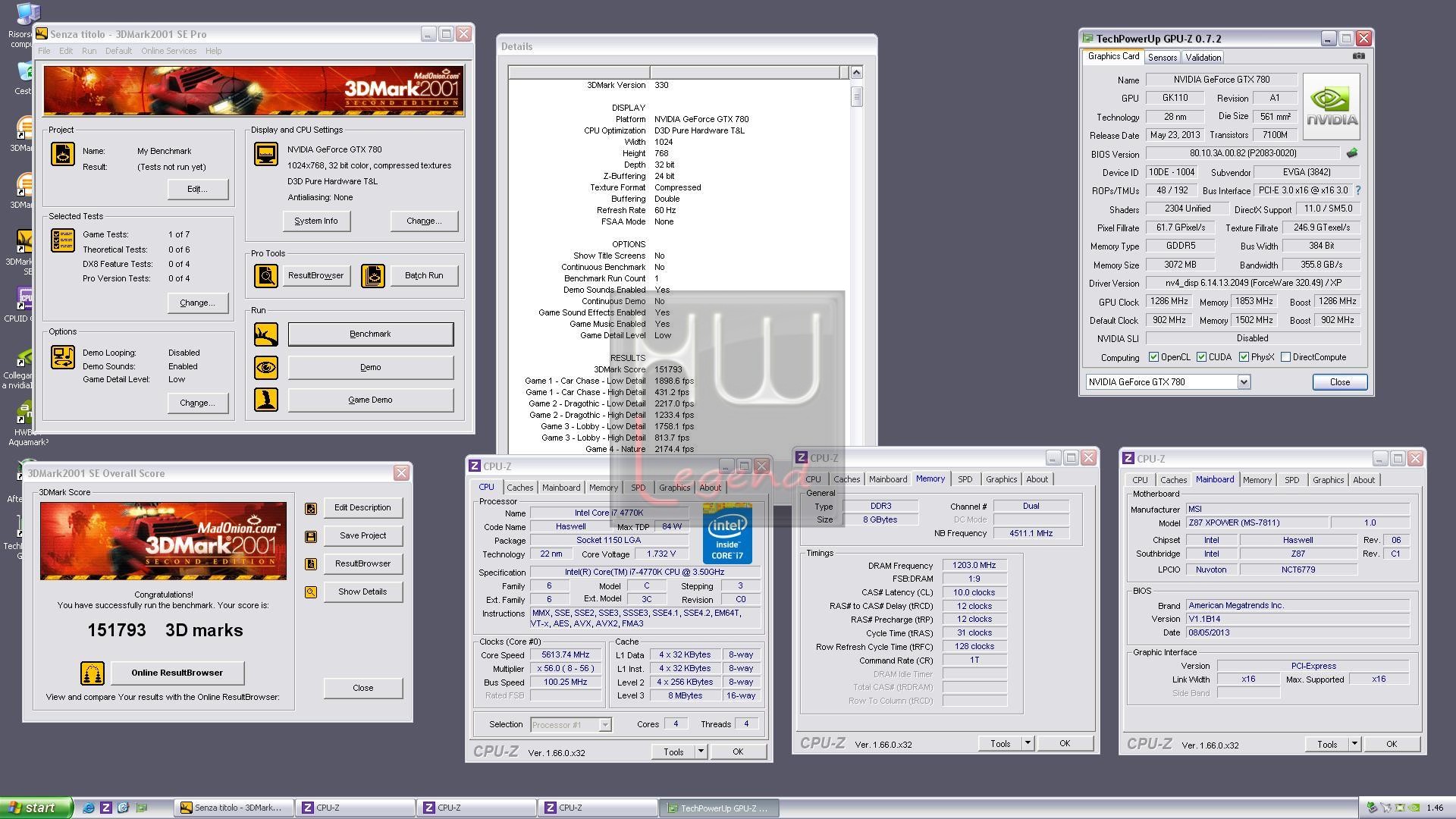The width and height of the screenshot is (1456, 819).
Task: Click the Show Details magnifier icon
Action: pyautogui.click(x=311, y=592)
